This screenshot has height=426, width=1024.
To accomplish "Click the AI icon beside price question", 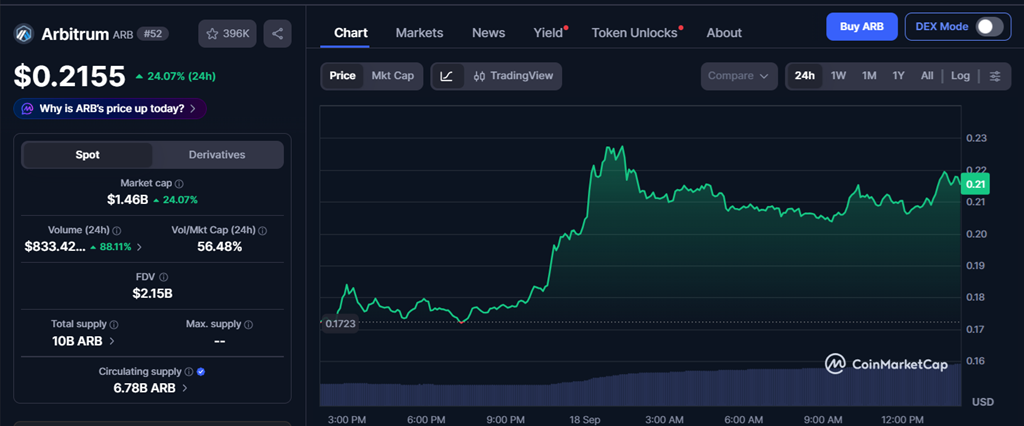I will coord(27,109).
